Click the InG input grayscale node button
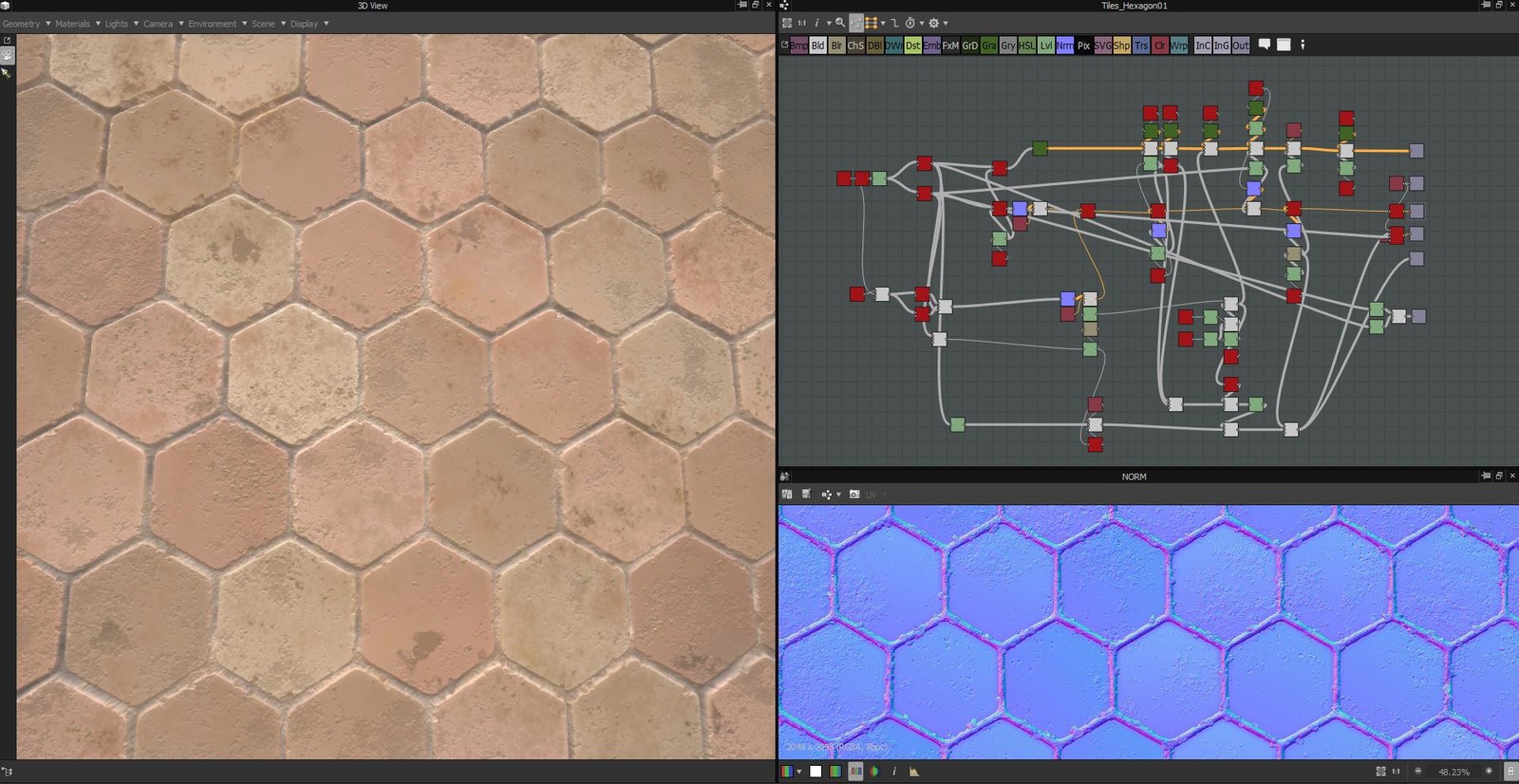Image resolution: width=1519 pixels, height=784 pixels. (x=1221, y=46)
